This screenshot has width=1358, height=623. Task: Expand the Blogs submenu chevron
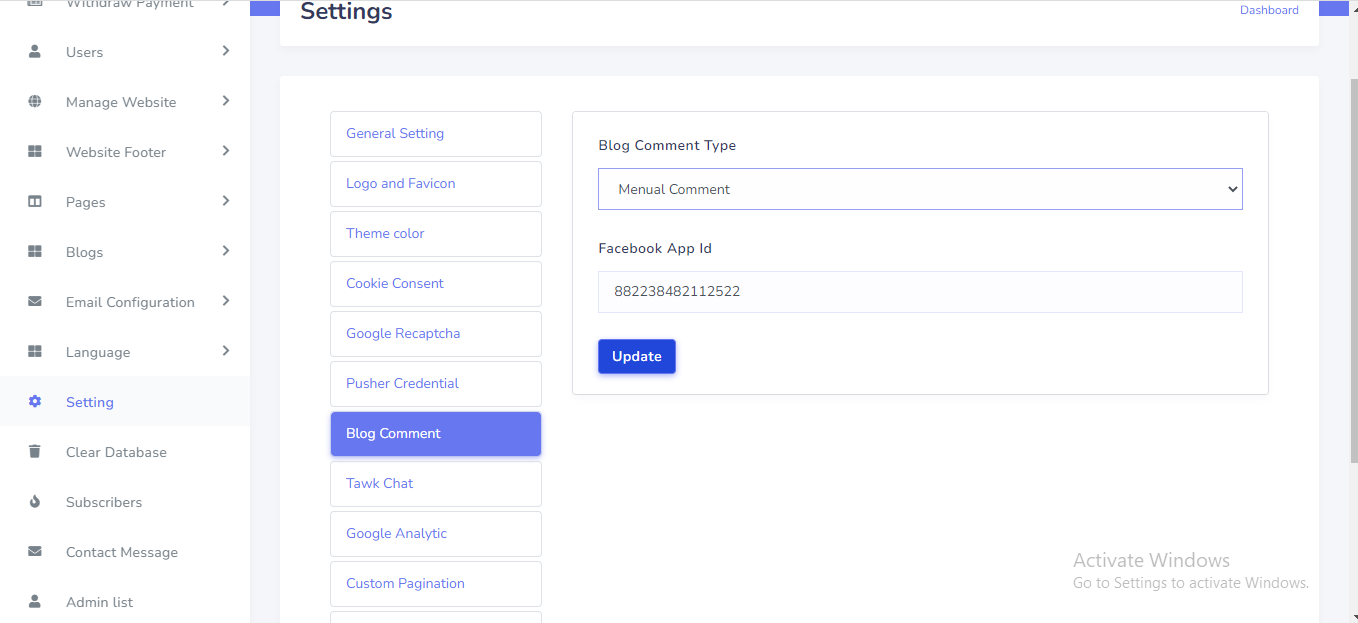coord(226,251)
